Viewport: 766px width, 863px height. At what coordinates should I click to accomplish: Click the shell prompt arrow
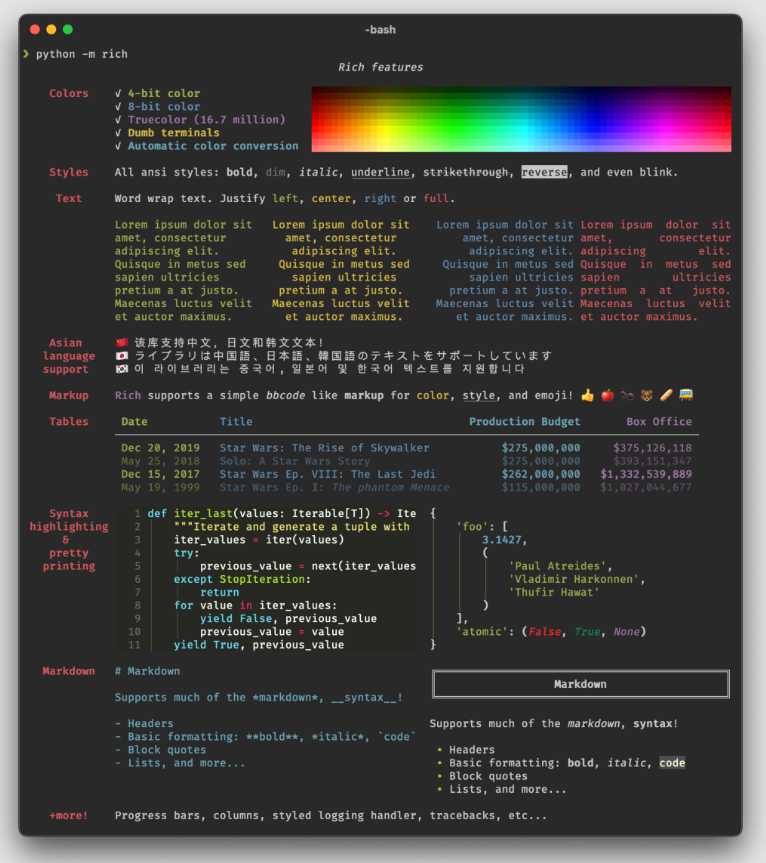[x=26, y=53]
